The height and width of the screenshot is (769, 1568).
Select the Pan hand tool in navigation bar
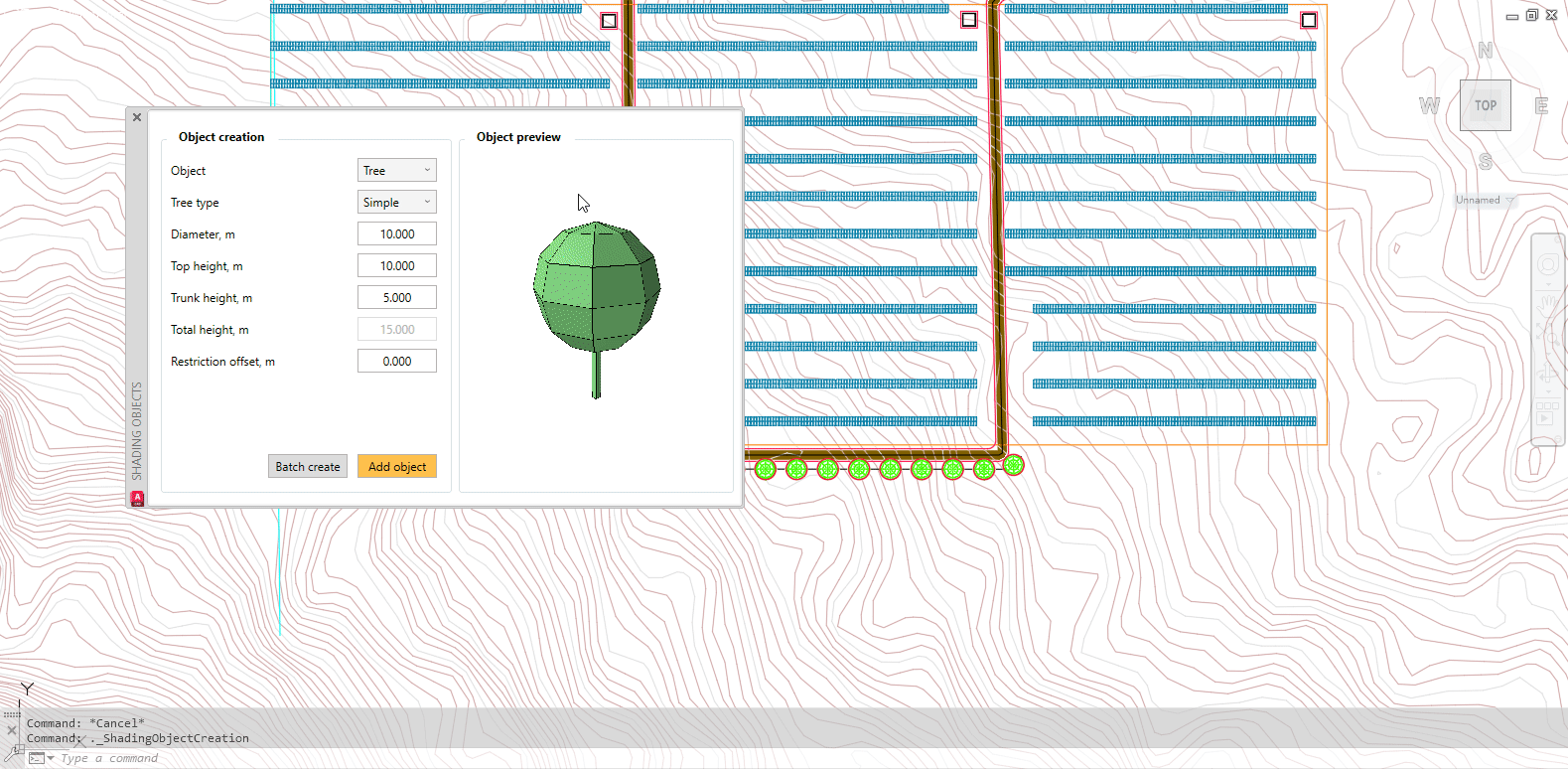coord(1547,301)
